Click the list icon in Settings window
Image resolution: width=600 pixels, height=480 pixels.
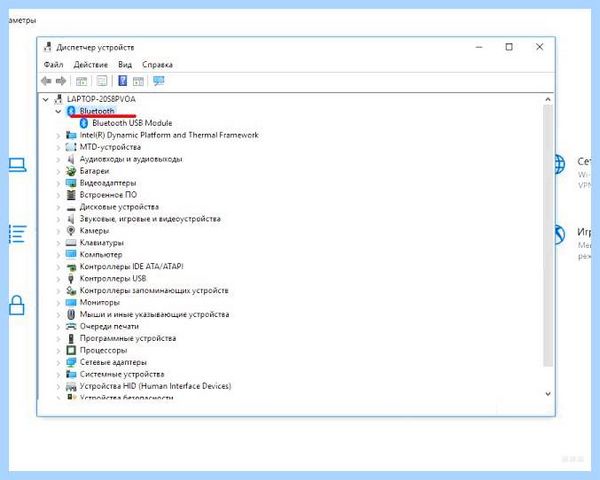18,234
